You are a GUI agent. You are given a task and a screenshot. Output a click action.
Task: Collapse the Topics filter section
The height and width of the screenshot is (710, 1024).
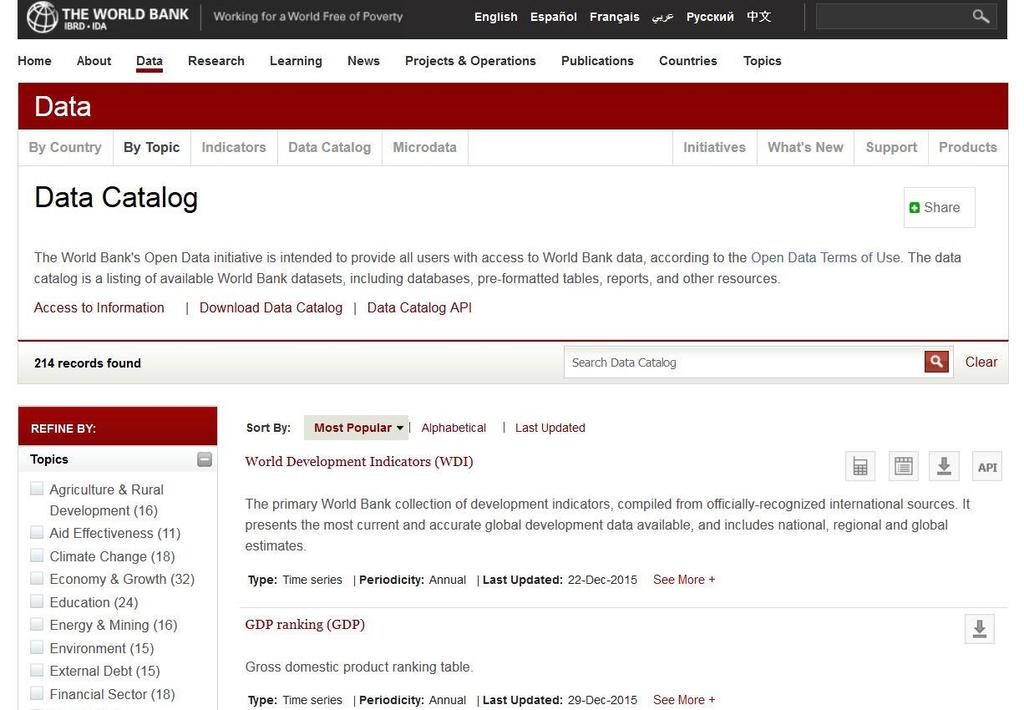[x=204, y=459]
